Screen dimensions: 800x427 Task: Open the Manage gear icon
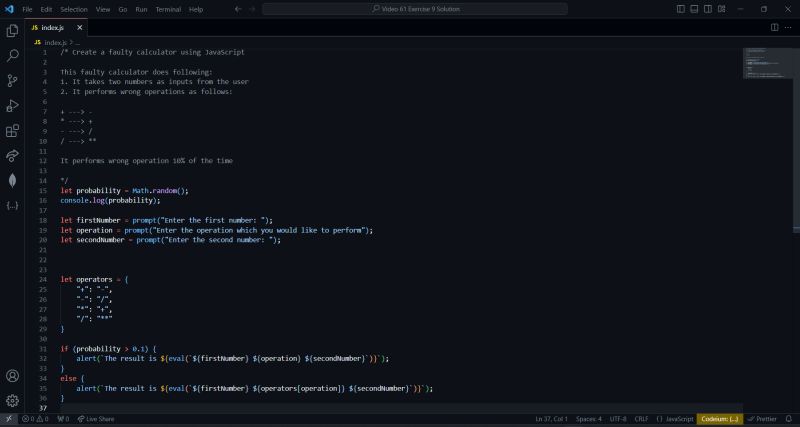12,400
